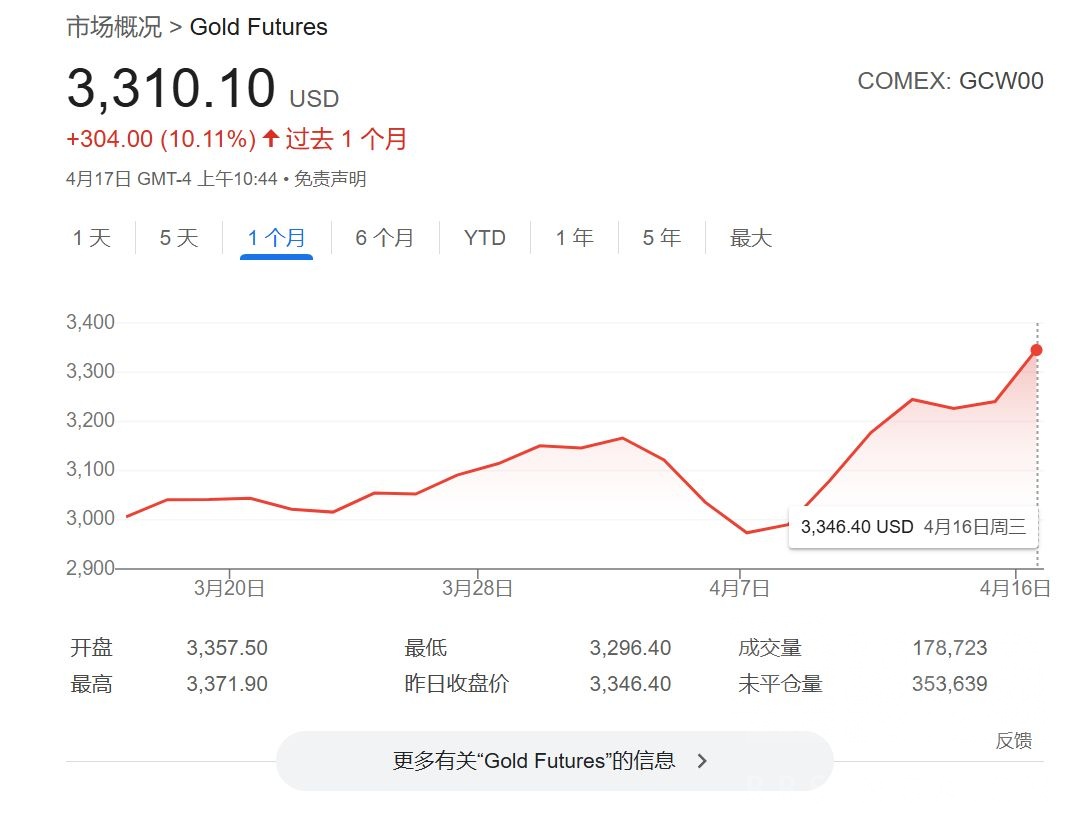Open the 6 个月 range tab

(384, 238)
